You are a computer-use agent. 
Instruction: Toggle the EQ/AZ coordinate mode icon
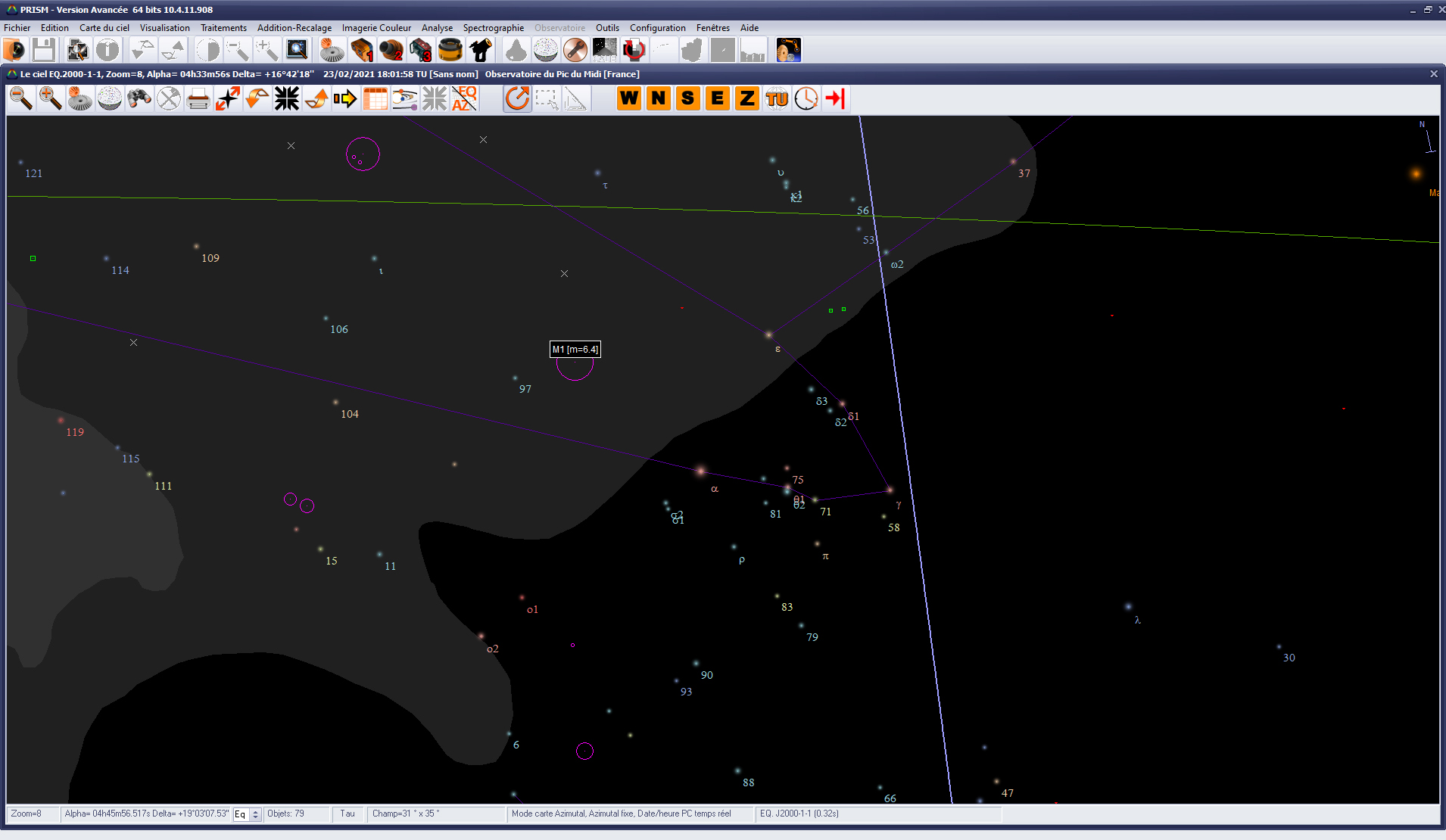pyautogui.click(x=464, y=98)
